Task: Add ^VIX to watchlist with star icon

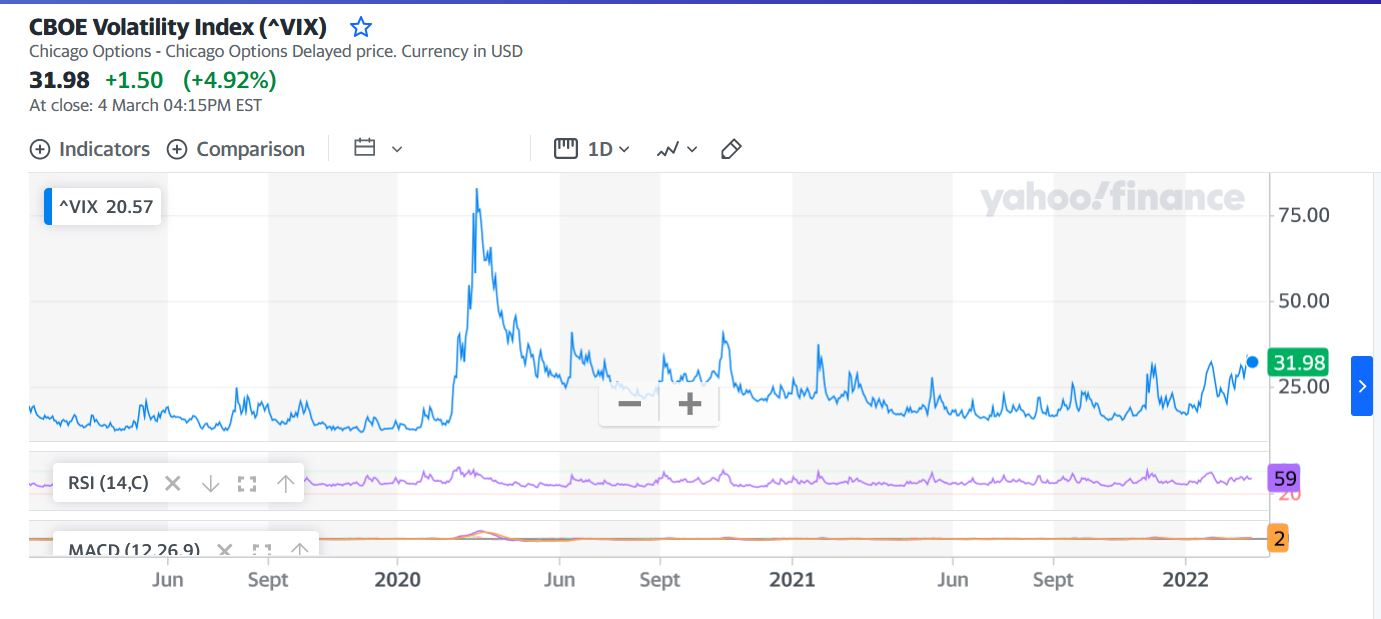Action: point(360,27)
